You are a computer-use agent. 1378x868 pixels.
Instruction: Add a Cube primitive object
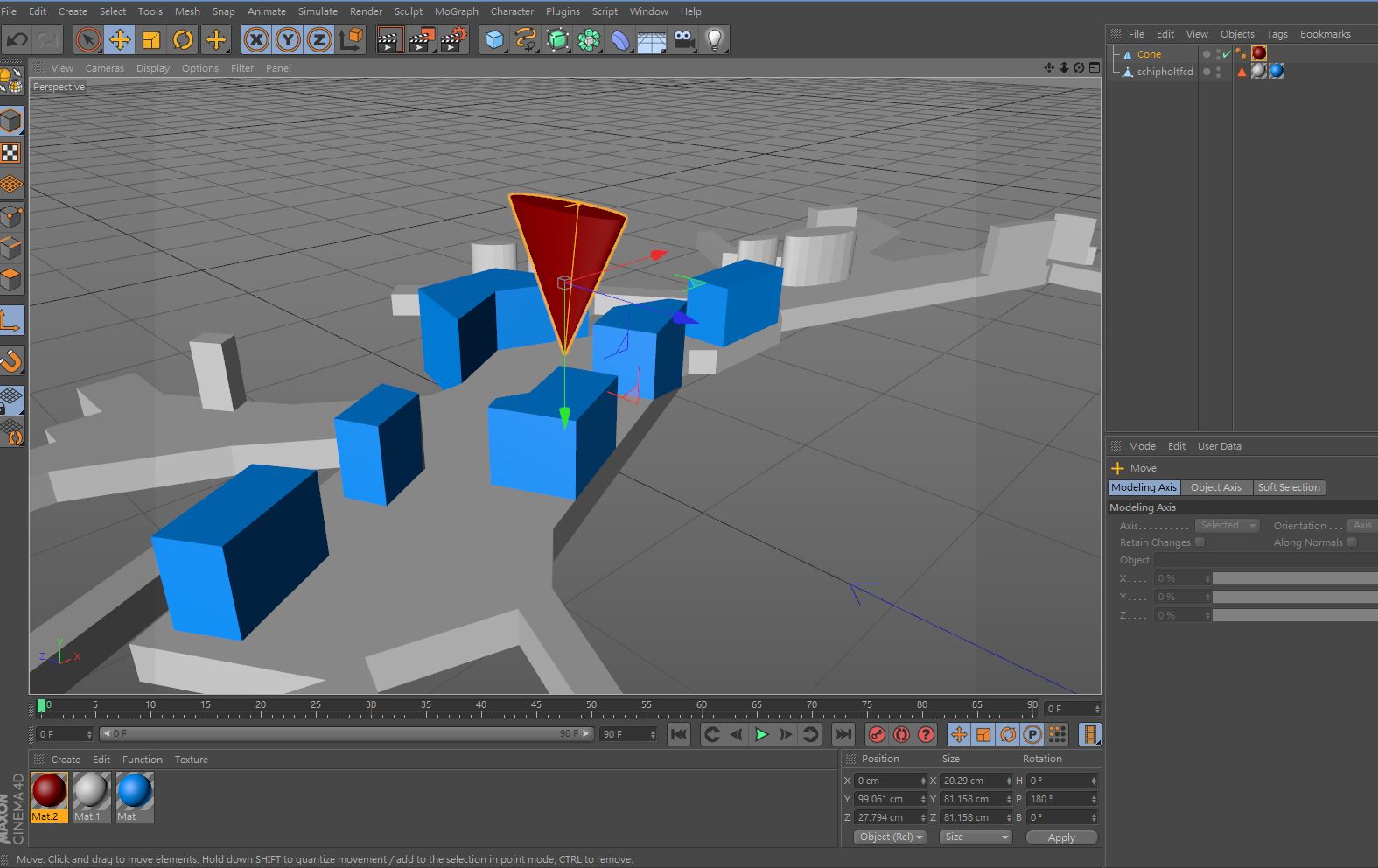[x=494, y=39]
